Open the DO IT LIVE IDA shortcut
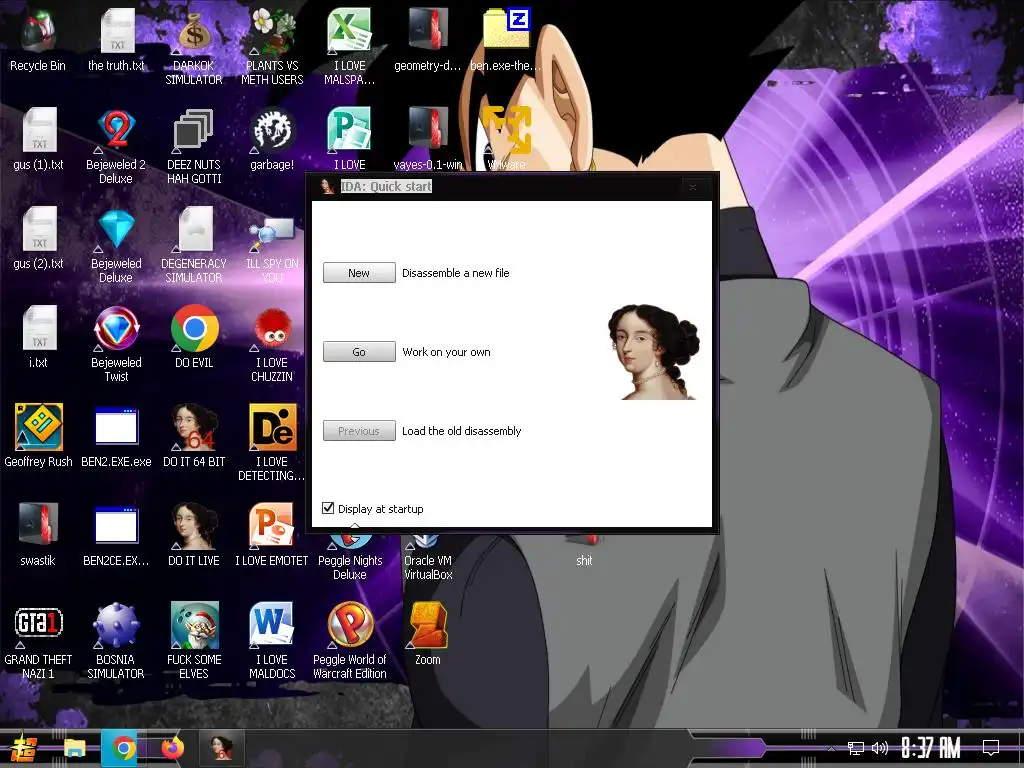 [x=194, y=526]
